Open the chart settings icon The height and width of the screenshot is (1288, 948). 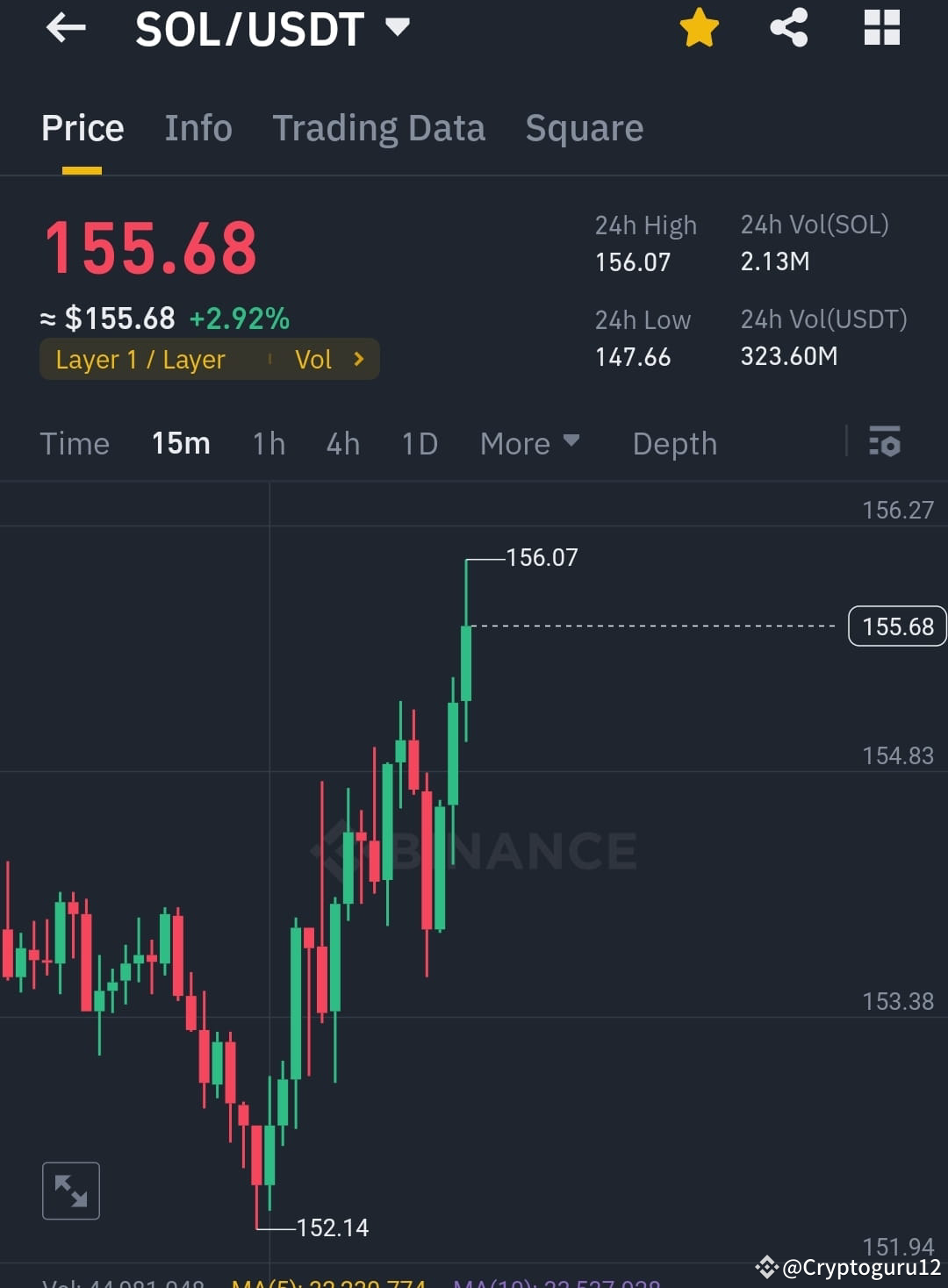[885, 443]
